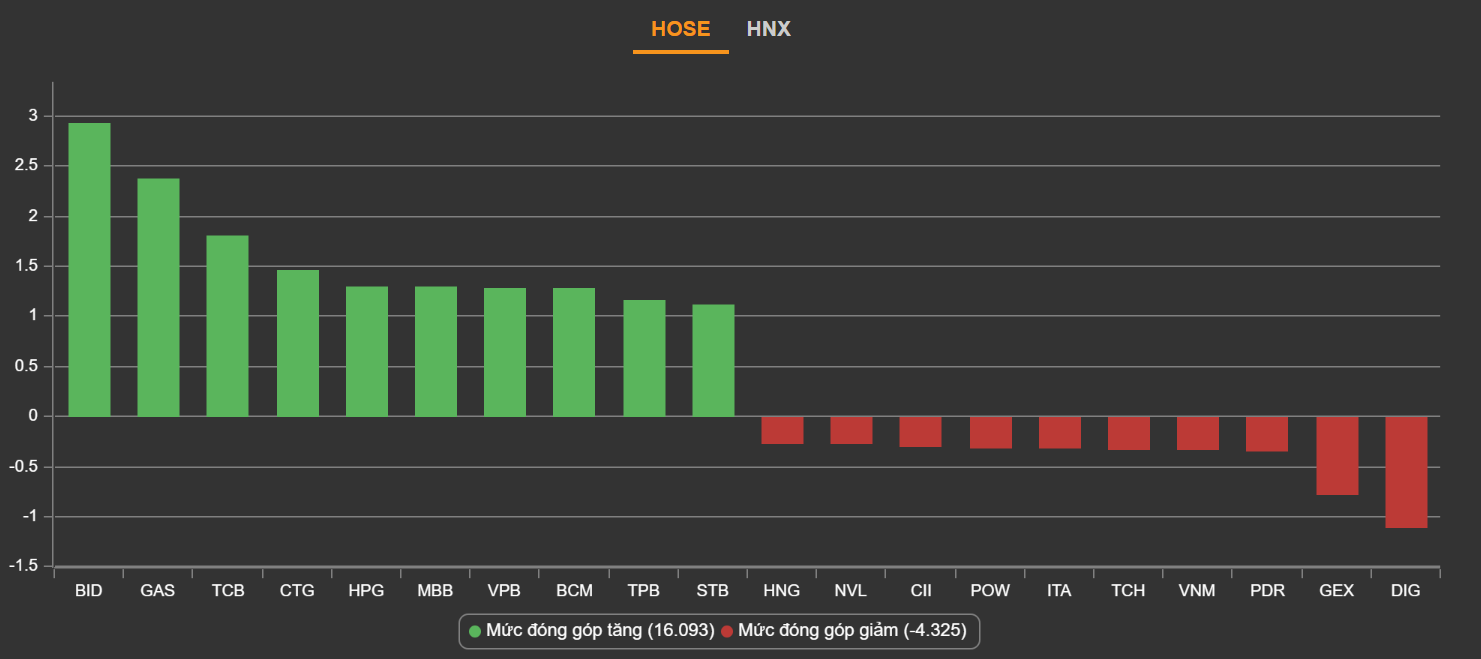Select the VNM red bar

pyautogui.click(x=1198, y=433)
